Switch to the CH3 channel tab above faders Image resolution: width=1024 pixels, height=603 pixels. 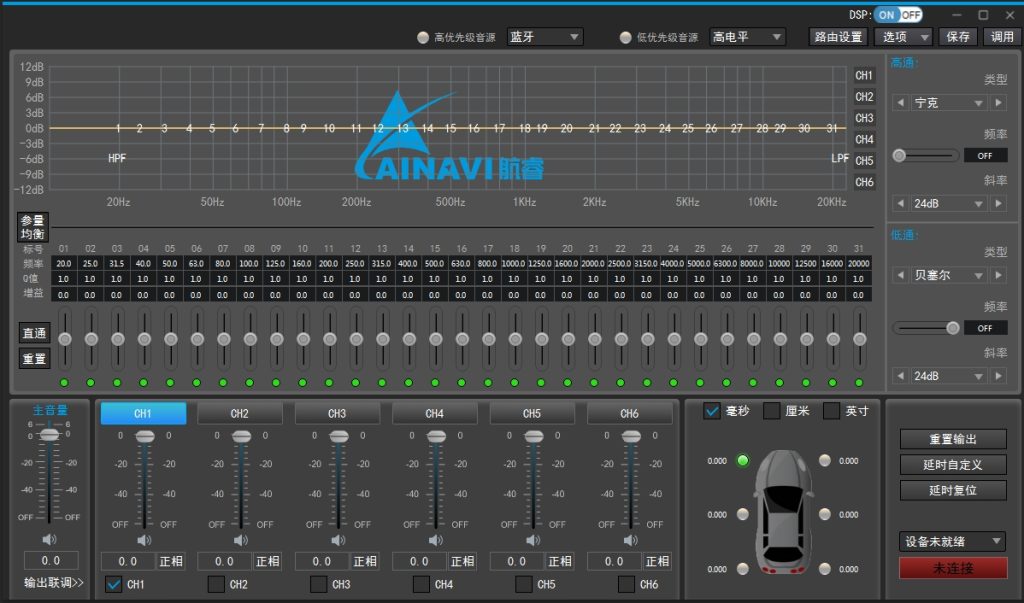tap(337, 414)
